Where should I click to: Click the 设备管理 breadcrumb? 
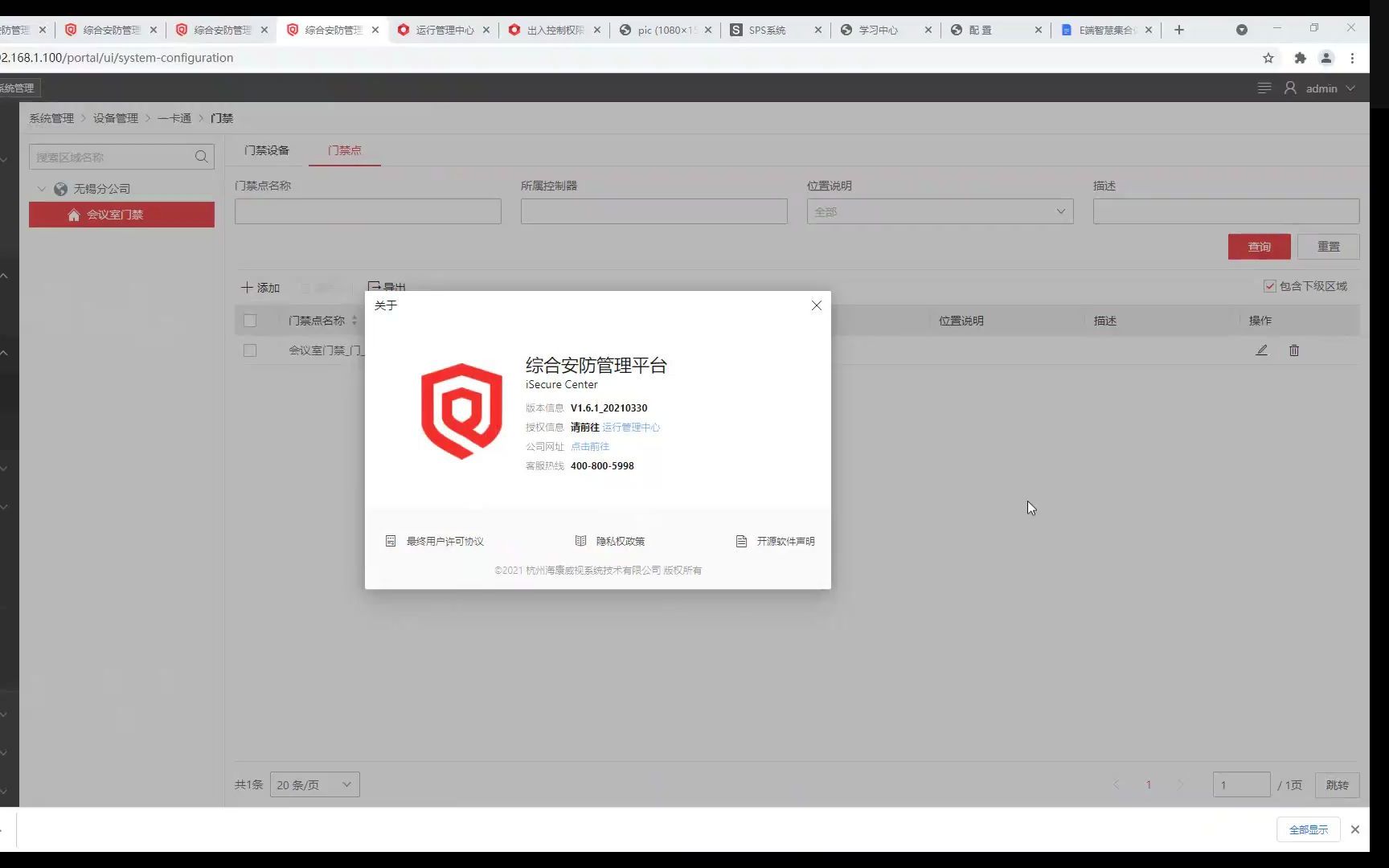point(115,118)
